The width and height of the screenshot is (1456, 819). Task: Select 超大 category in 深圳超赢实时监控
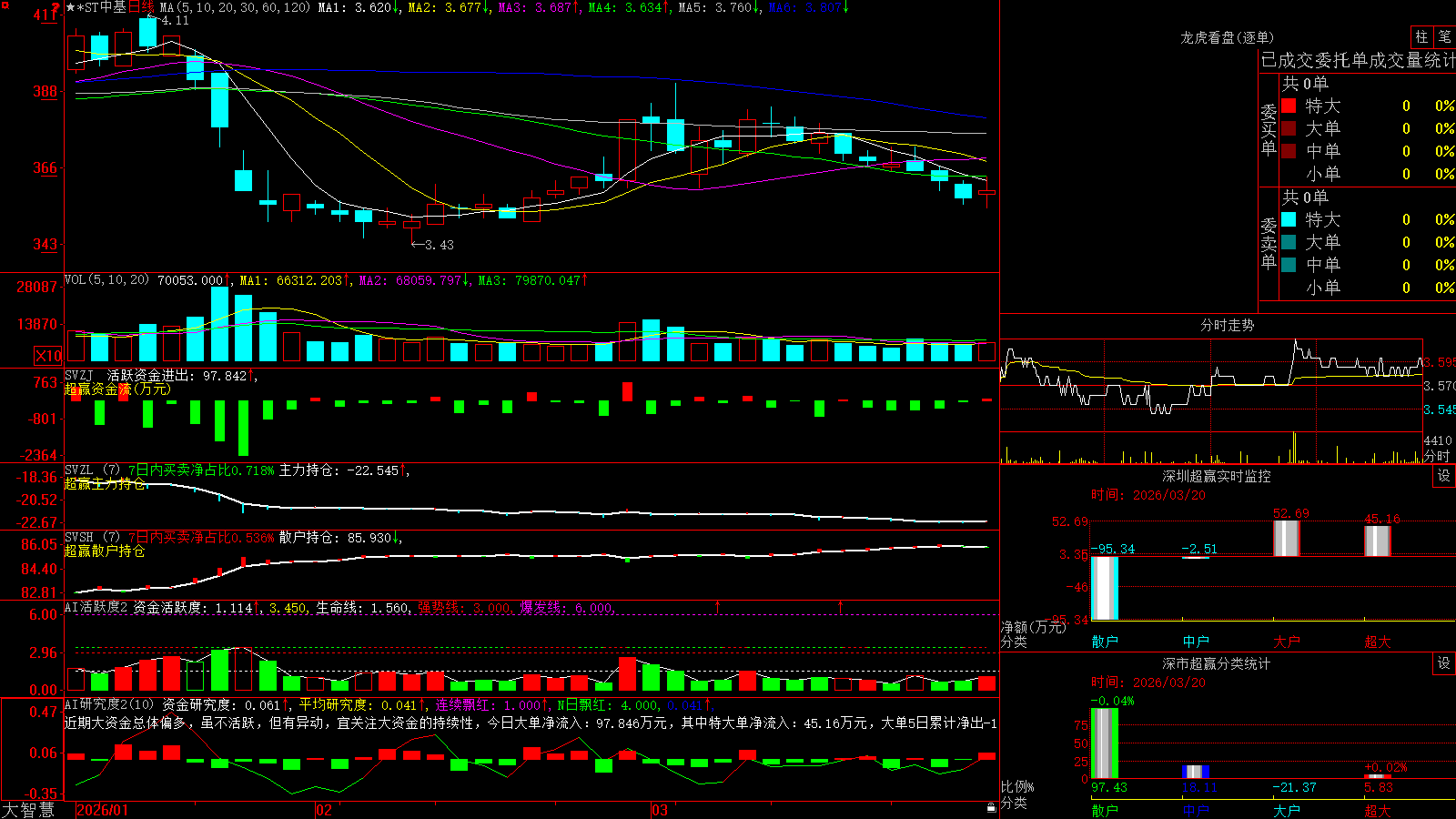(1378, 642)
